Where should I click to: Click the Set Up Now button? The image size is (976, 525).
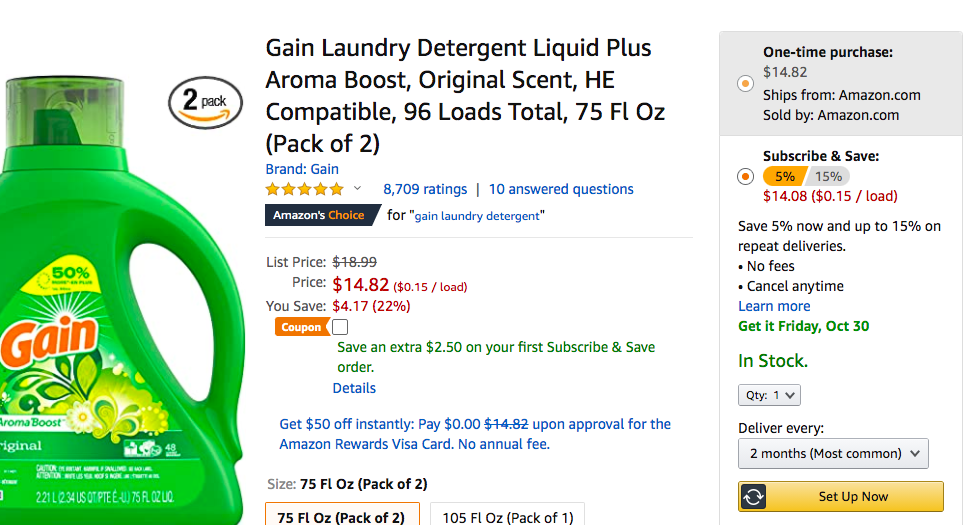(x=840, y=496)
